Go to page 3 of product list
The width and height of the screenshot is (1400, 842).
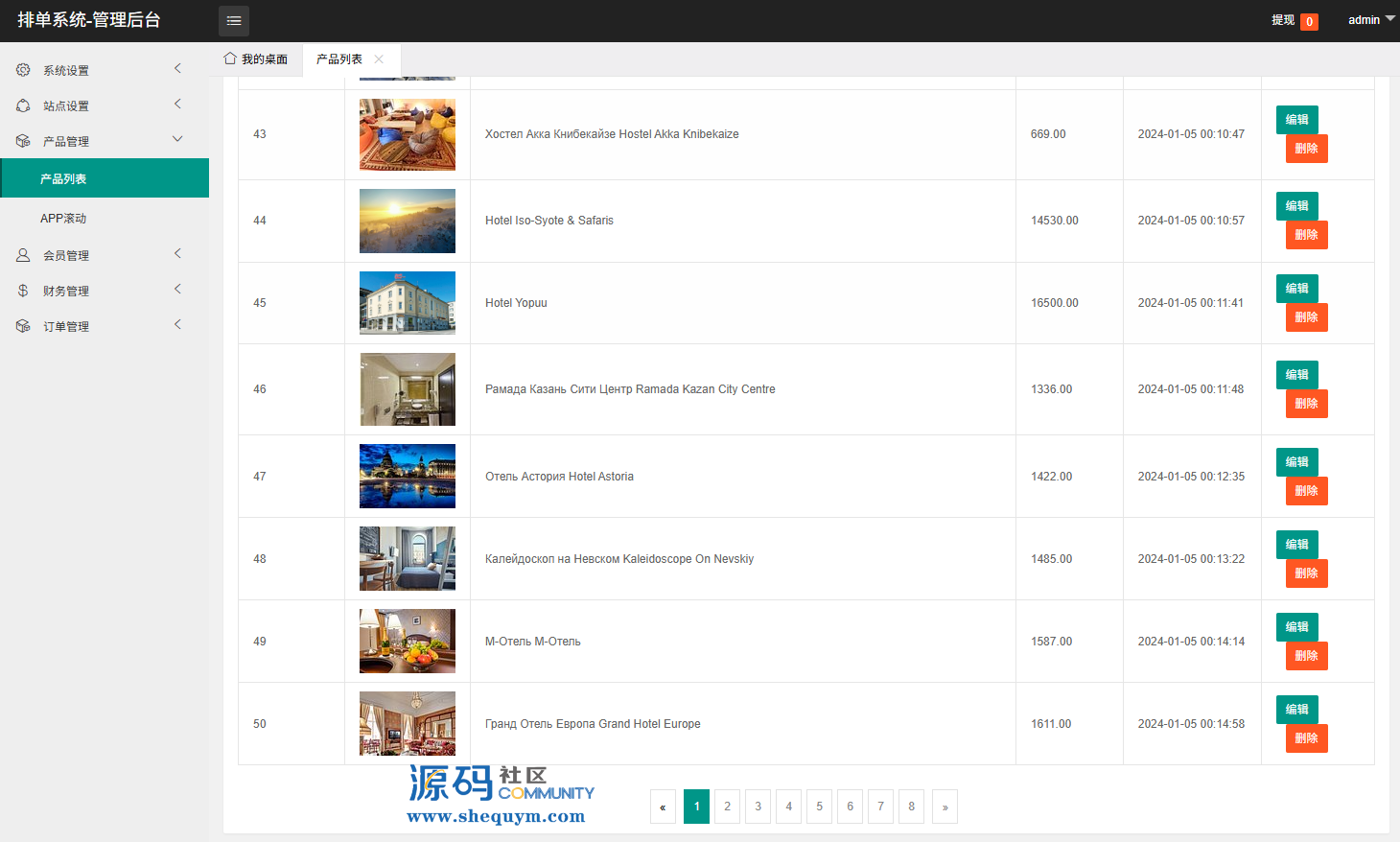(x=758, y=807)
